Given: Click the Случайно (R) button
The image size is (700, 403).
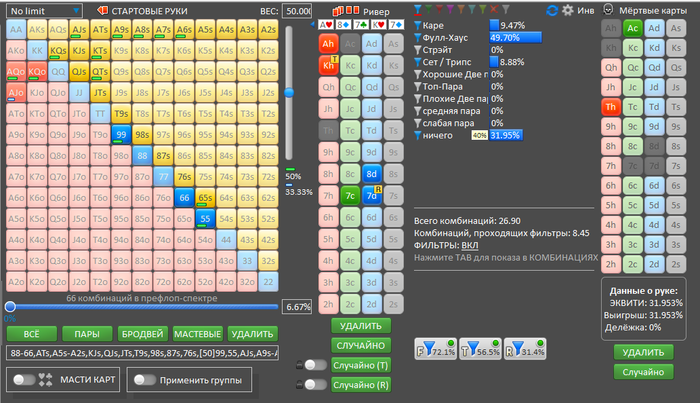Looking at the screenshot, I should [x=361, y=385].
